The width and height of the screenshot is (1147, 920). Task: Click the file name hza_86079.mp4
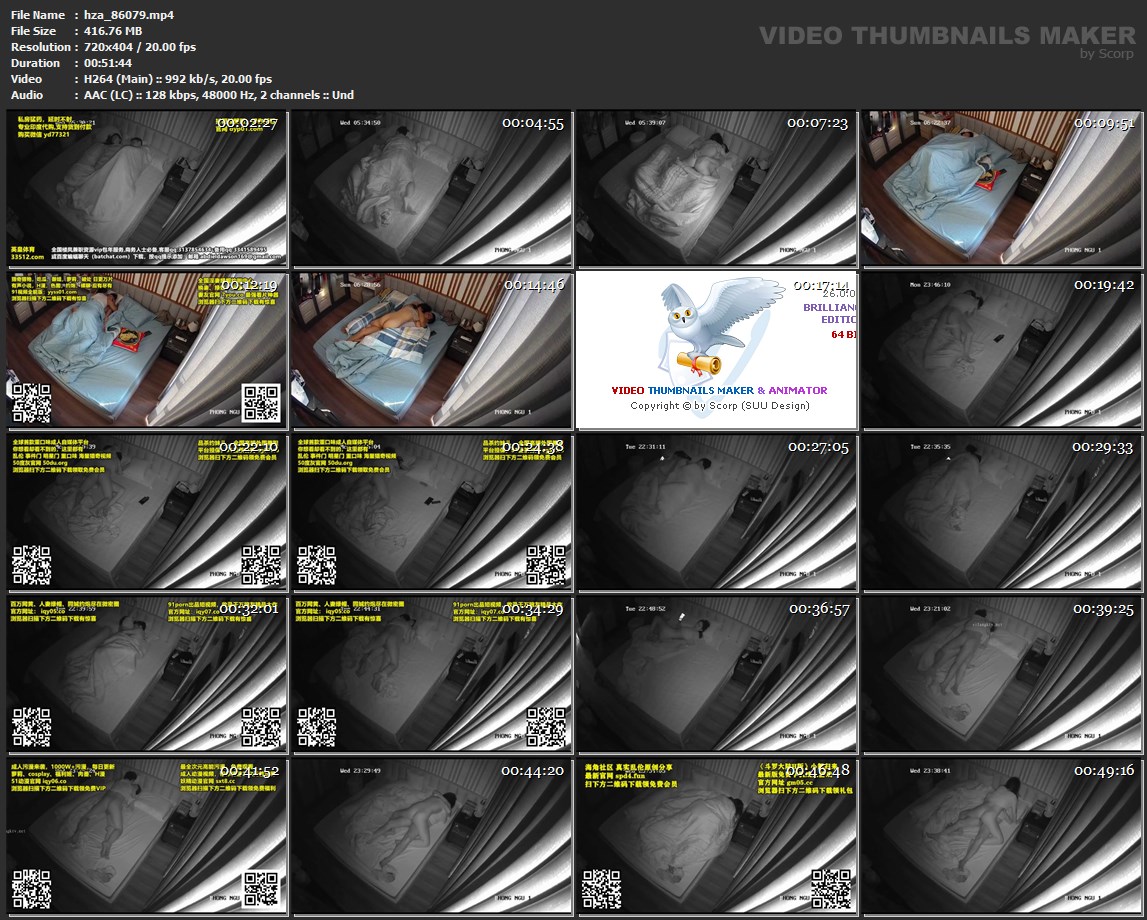point(129,15)
